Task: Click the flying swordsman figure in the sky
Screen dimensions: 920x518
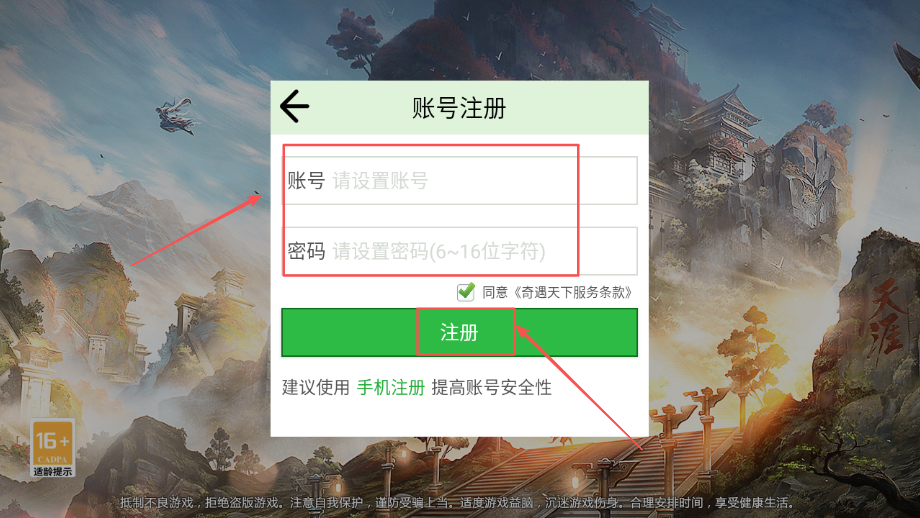Action: [x=175, y=116]
